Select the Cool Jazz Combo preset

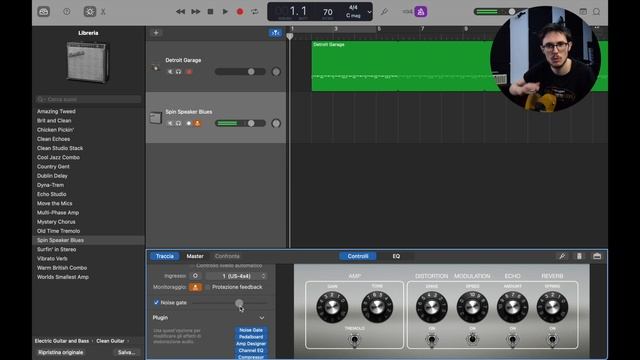58,158
